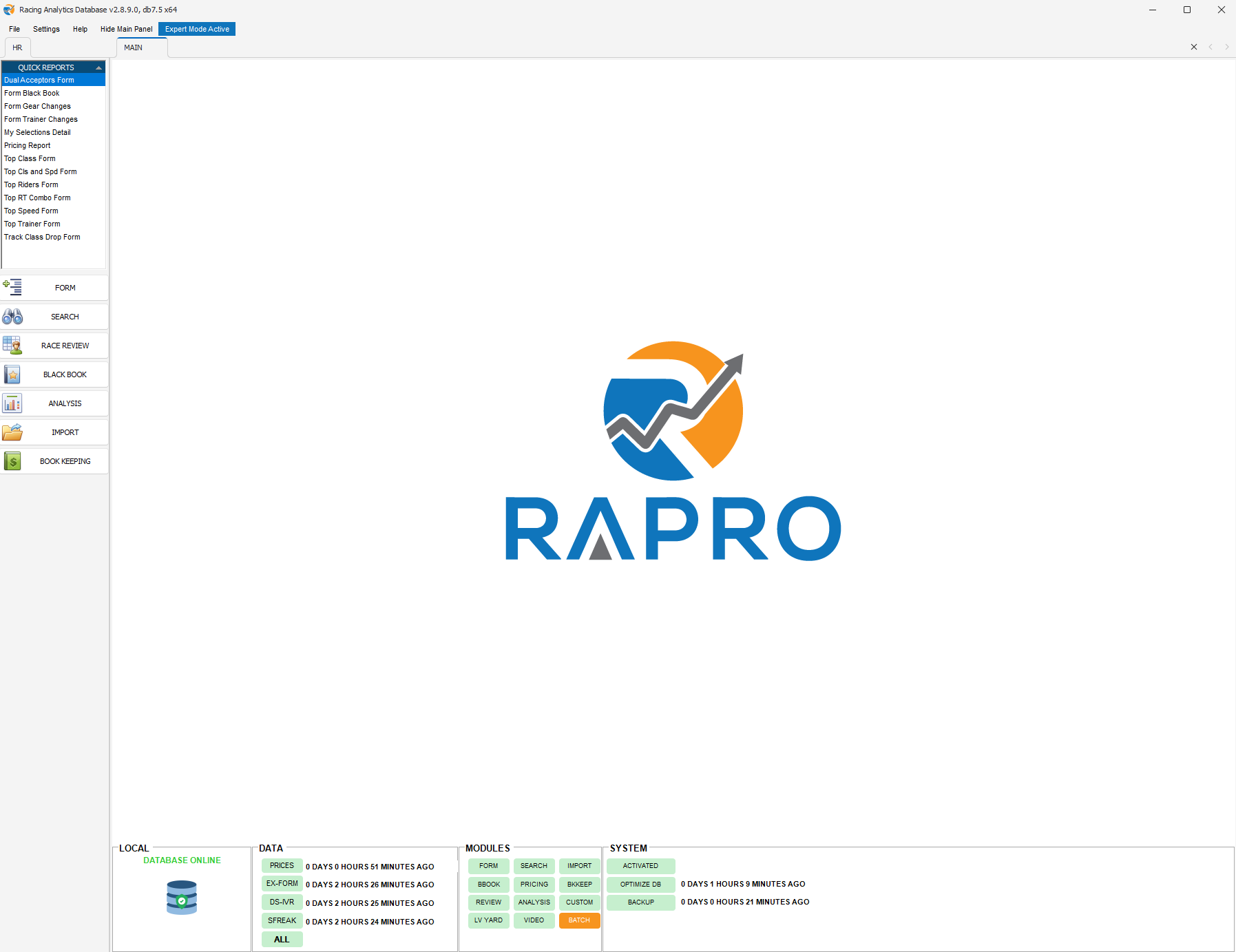
Task: Click the FORM list icon in sidebar
Action: [12, 287]
